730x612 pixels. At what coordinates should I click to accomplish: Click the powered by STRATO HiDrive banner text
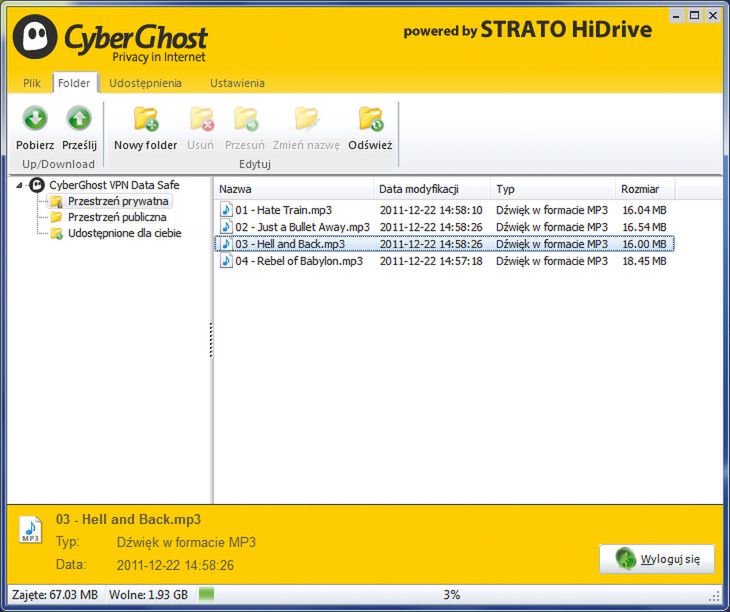527,30
